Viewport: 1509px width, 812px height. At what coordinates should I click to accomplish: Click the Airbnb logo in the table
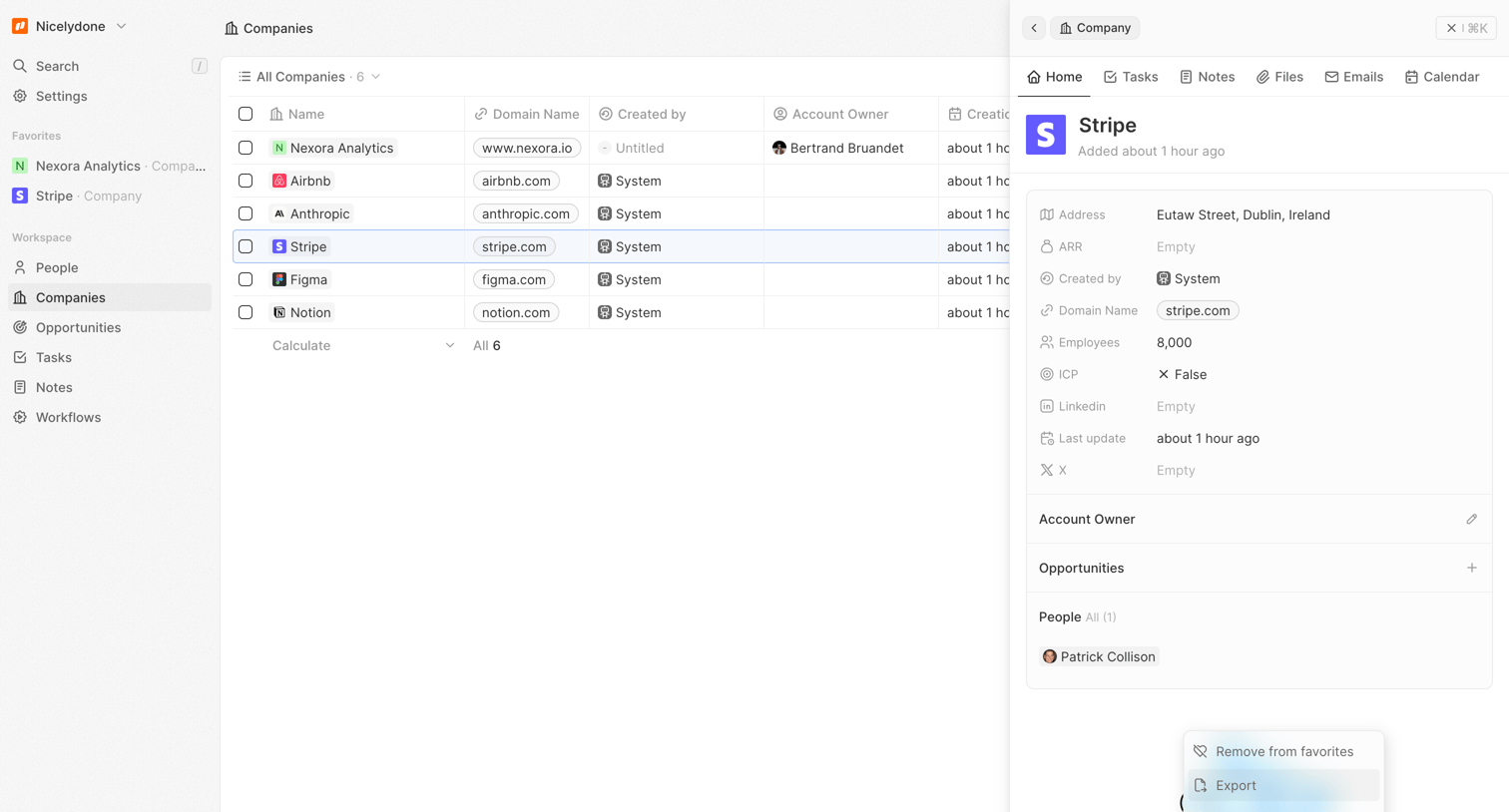pos(279,181)
